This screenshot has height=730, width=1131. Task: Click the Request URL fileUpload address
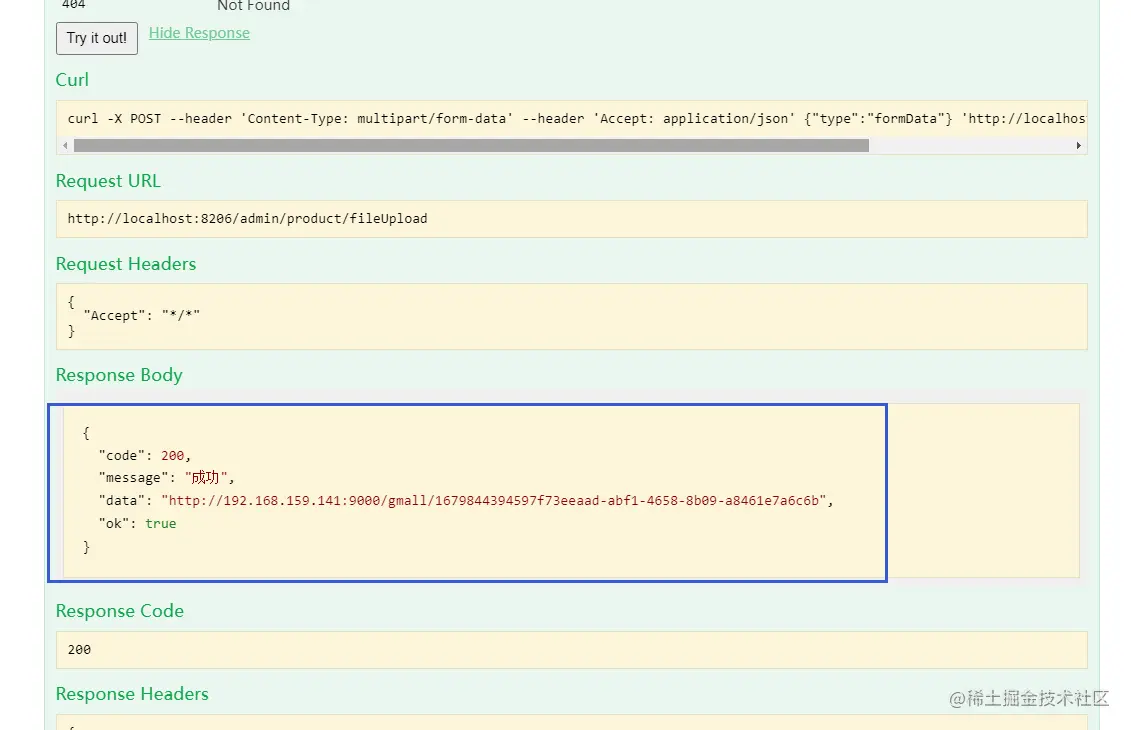pos(247,219)
